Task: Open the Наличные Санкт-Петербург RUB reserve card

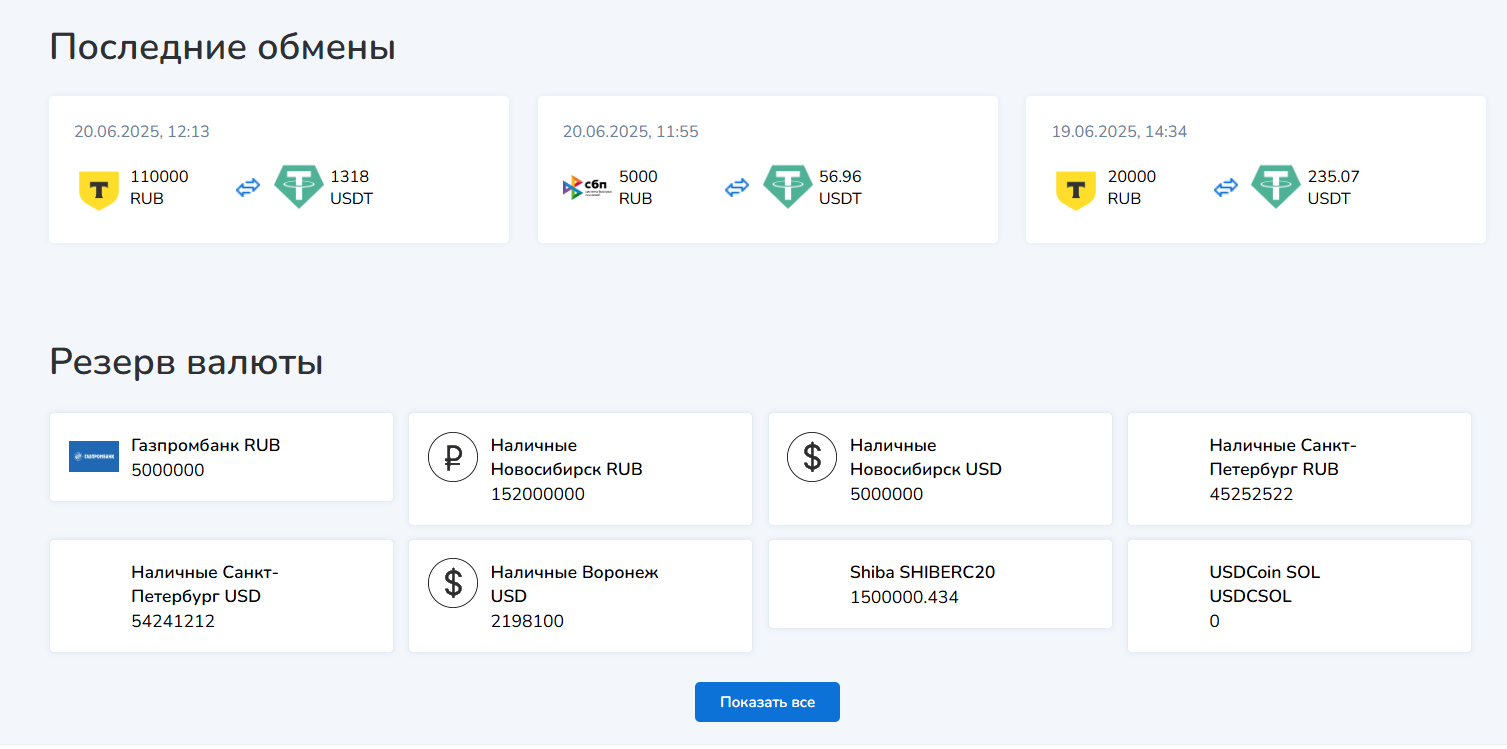Action: click(x=1298, y=469)
